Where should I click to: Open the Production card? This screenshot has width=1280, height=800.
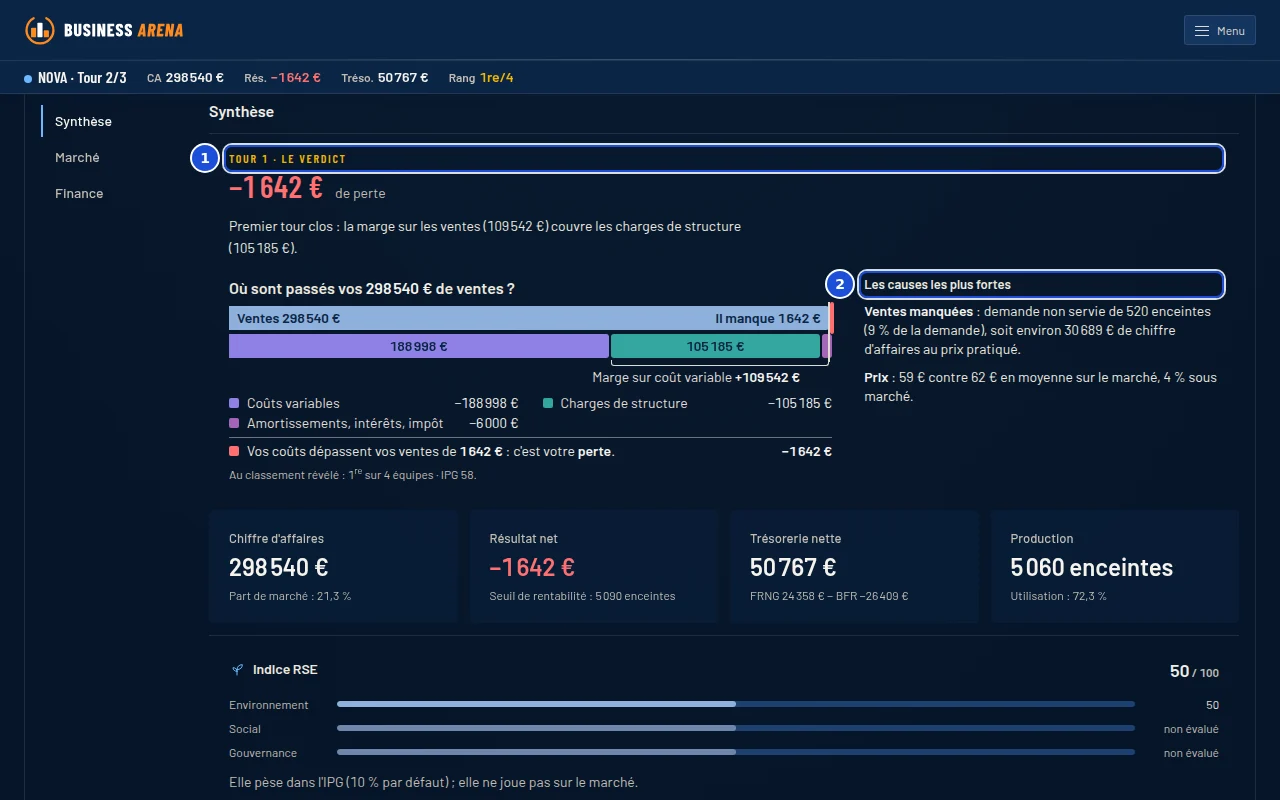coord(1115,567)
